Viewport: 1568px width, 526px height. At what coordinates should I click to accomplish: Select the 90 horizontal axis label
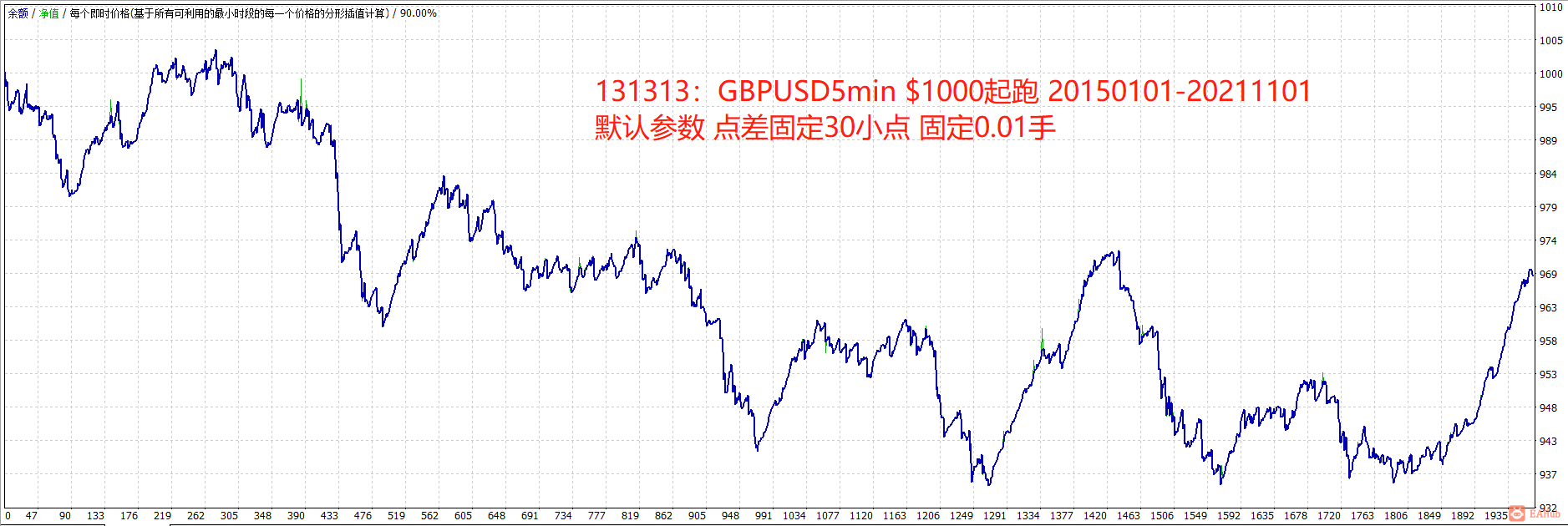pos(65,516)
